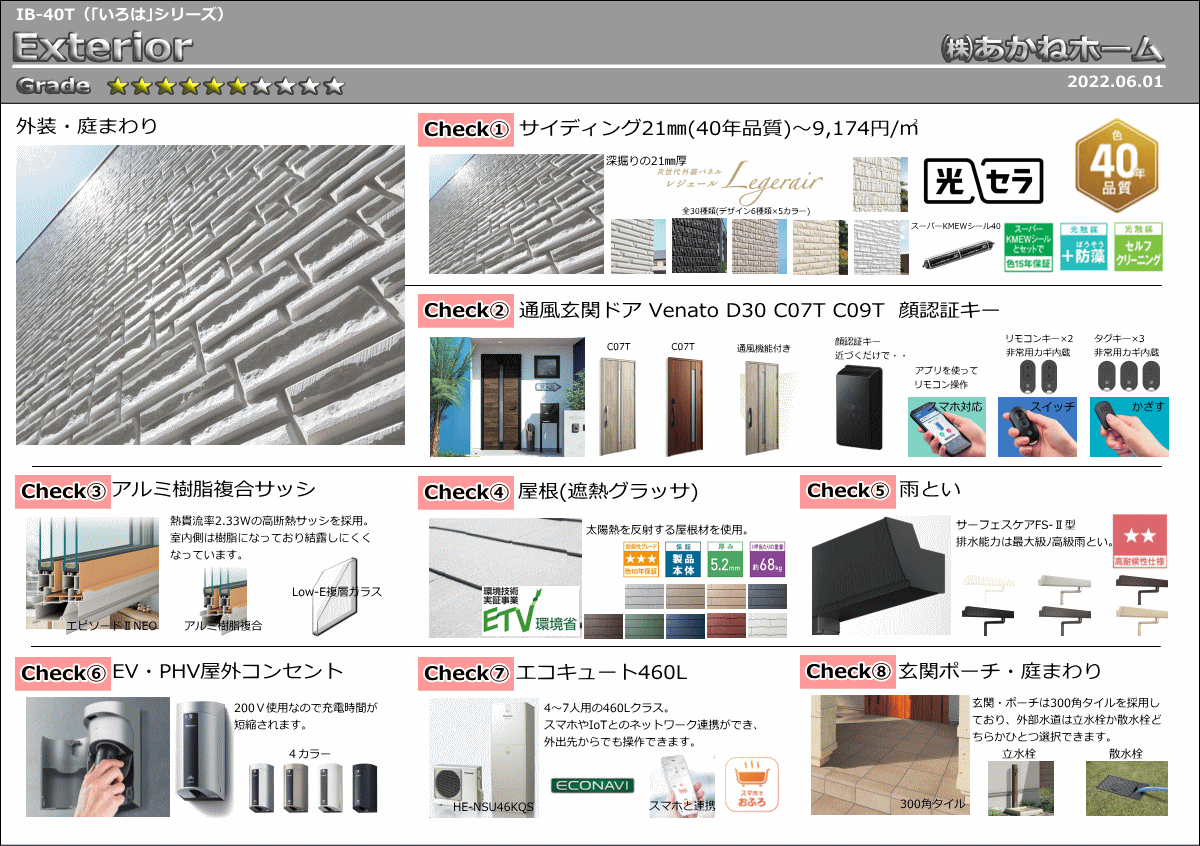
Task: Click the スマホ対応 phone image
Action: (947, 427)
